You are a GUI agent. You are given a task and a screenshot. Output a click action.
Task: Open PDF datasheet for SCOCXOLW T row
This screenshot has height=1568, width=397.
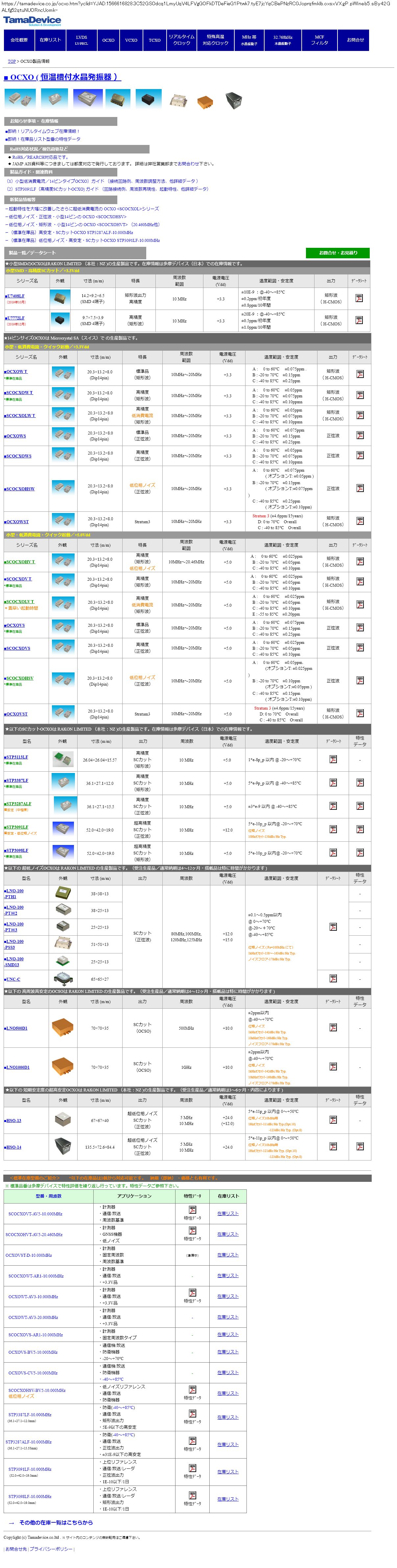[360, 416]
